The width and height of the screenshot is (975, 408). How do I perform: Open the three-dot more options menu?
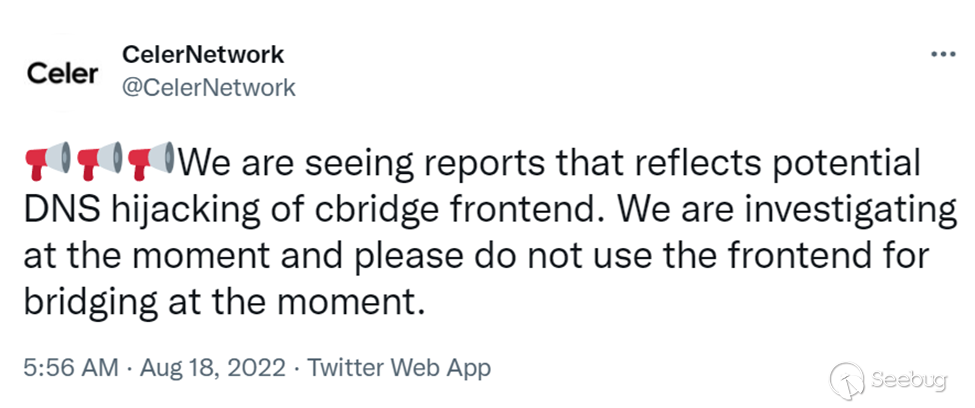tap(943, 55)
